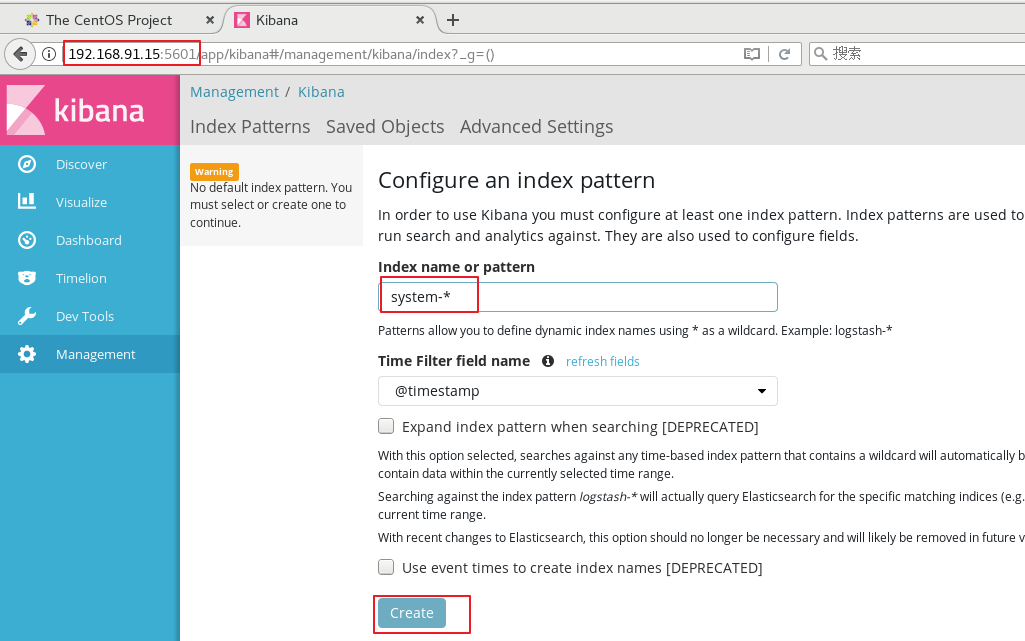Close The CentOS Project tab
This screenshot has width=1025, height=641.
click(x=210, y=20)
